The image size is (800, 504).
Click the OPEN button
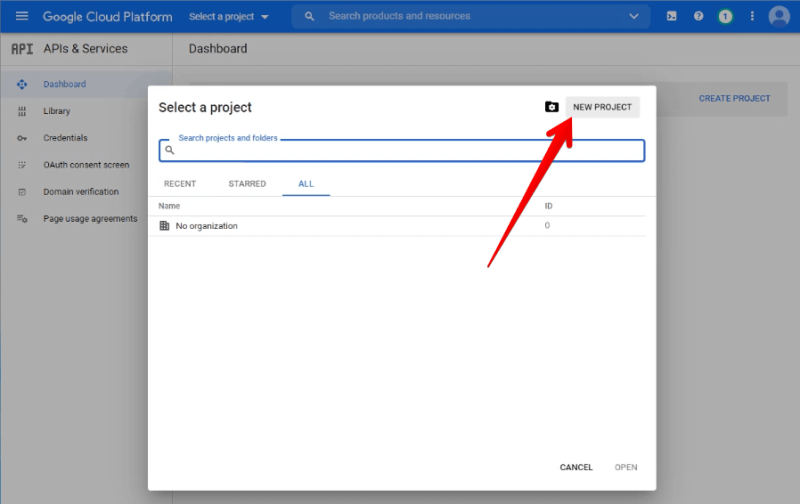click(x=626, y=467)
